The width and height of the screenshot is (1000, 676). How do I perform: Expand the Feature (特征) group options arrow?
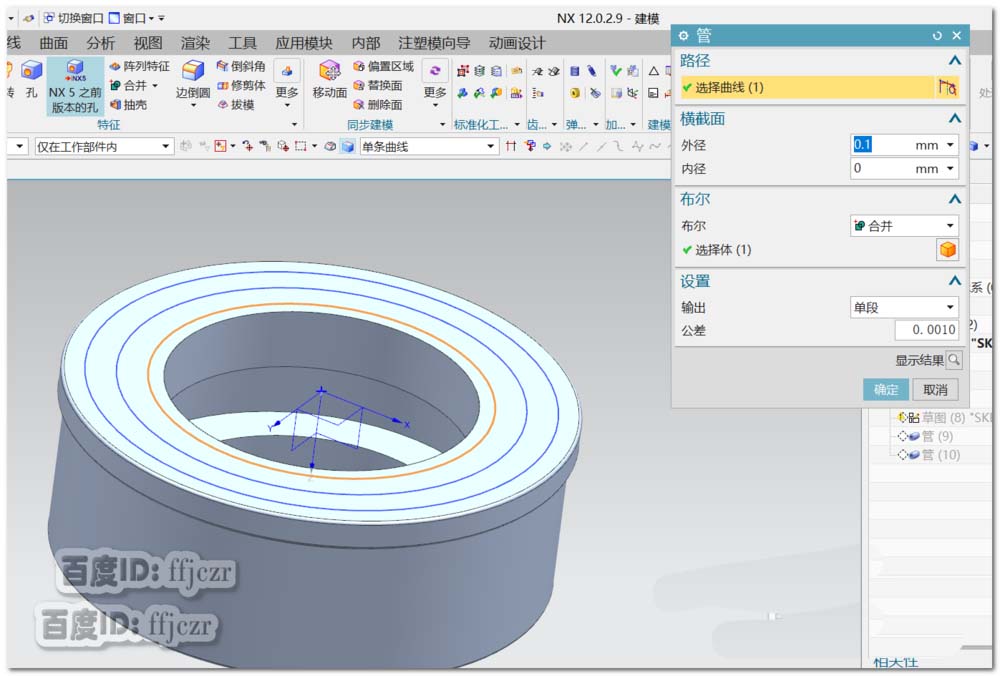click(x=295, y=124)
